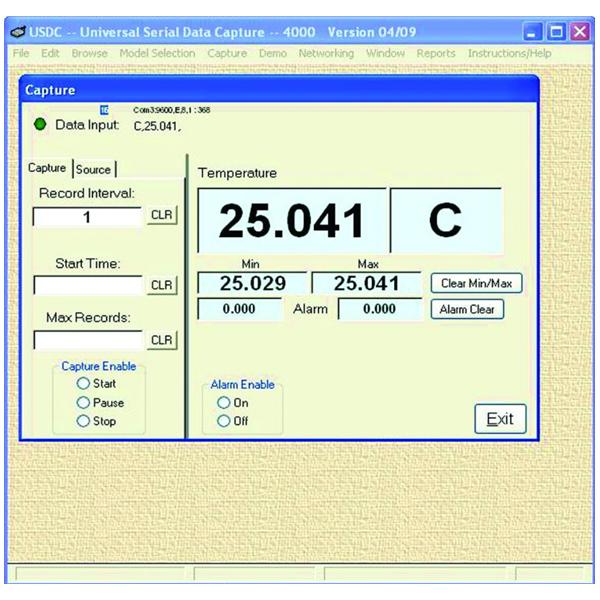Open the Demo menu
Screen dimensions: 600x600
(x=273, y=53)
